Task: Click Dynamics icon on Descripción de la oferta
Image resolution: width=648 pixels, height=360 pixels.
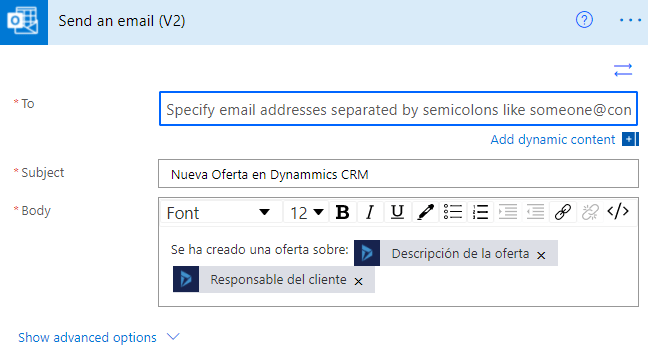Action: [367, 253]
